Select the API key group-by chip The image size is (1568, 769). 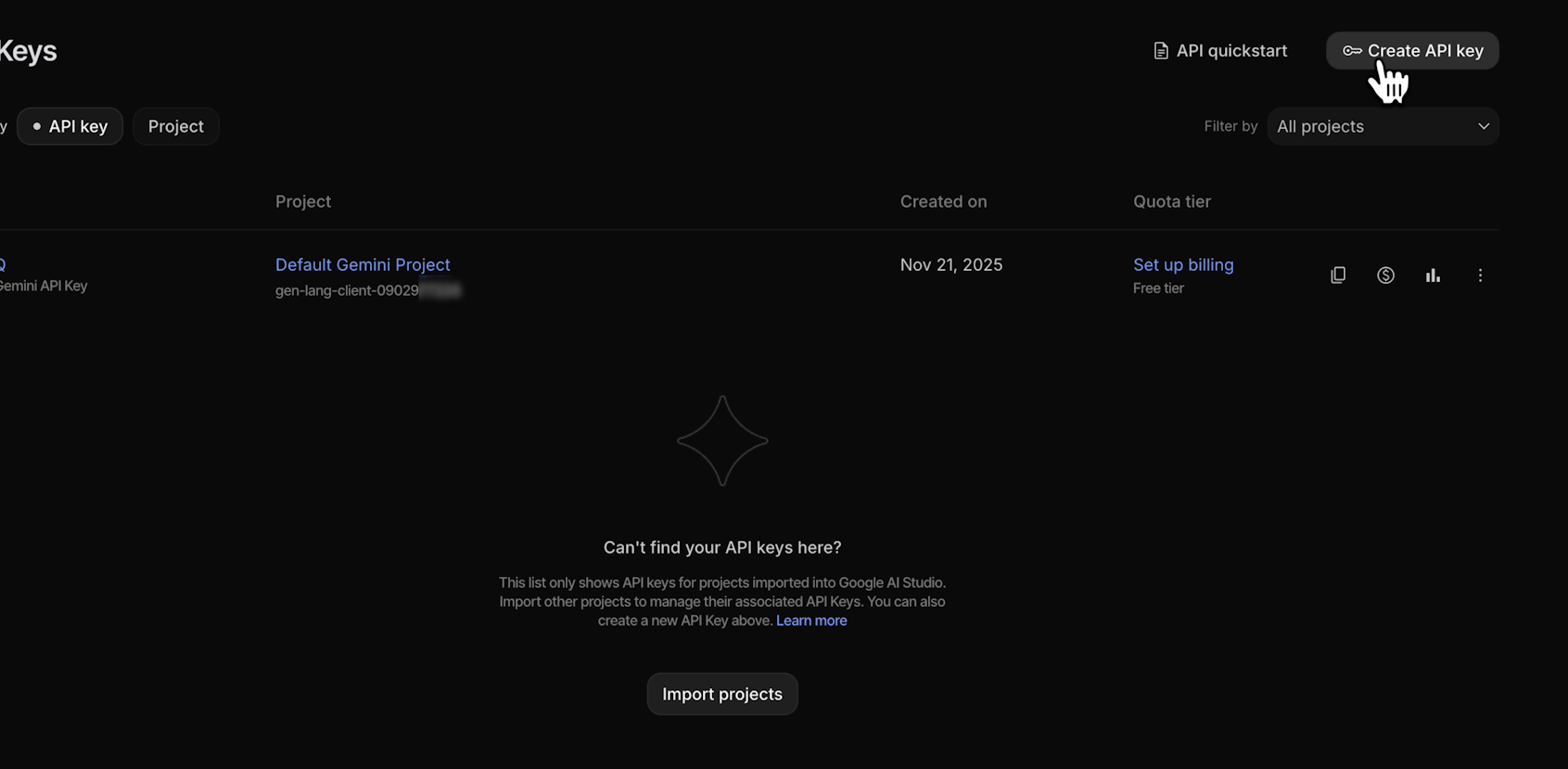[70, 126]
